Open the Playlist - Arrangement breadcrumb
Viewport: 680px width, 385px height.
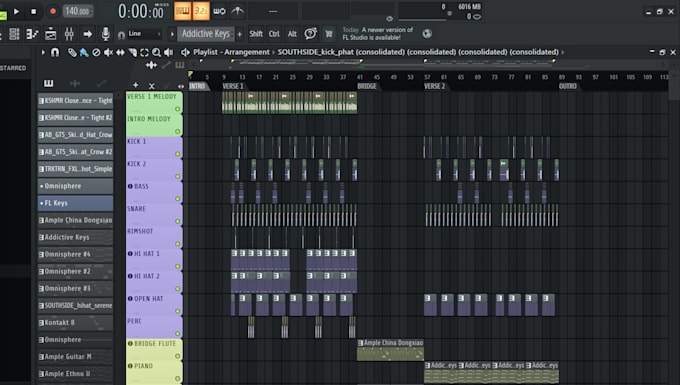(231, 52)
